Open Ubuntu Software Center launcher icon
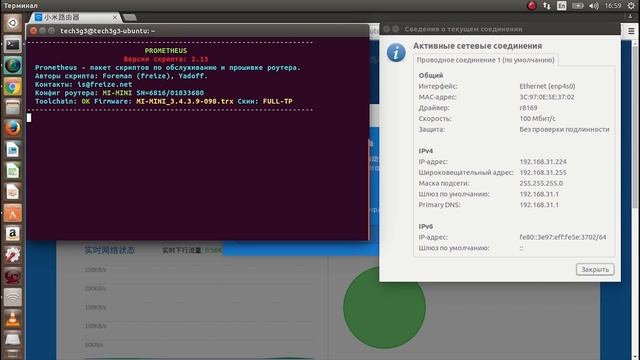 12,213
